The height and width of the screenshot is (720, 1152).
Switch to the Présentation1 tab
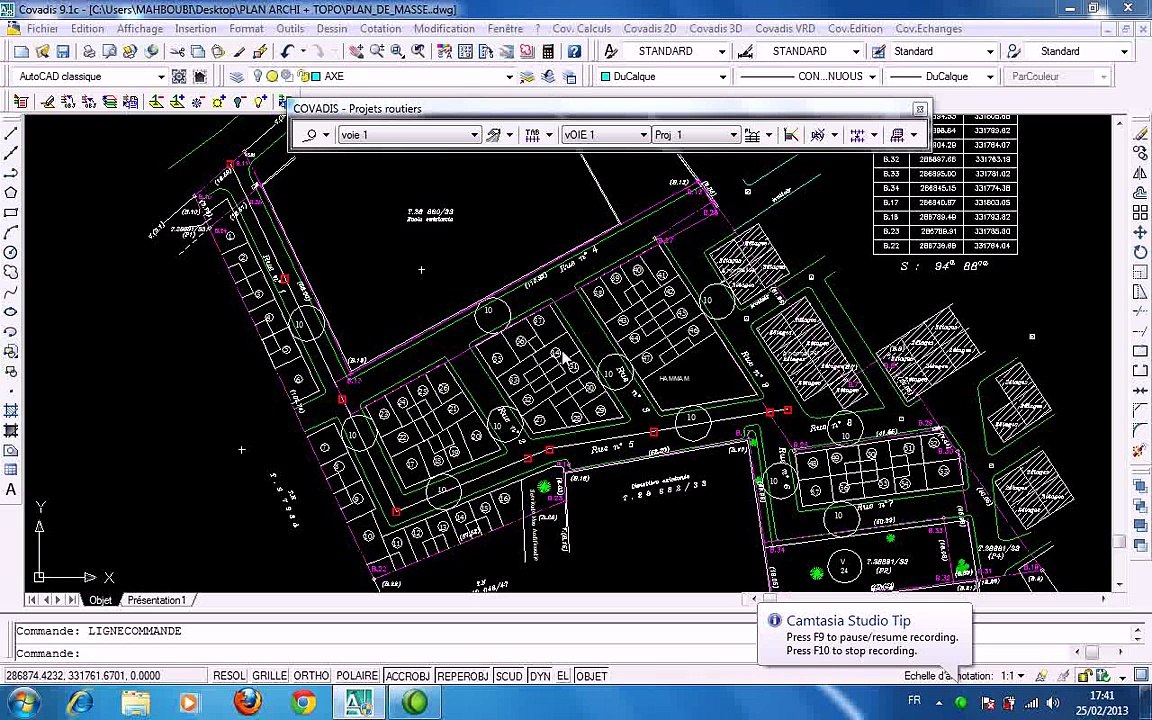point(156,600)
